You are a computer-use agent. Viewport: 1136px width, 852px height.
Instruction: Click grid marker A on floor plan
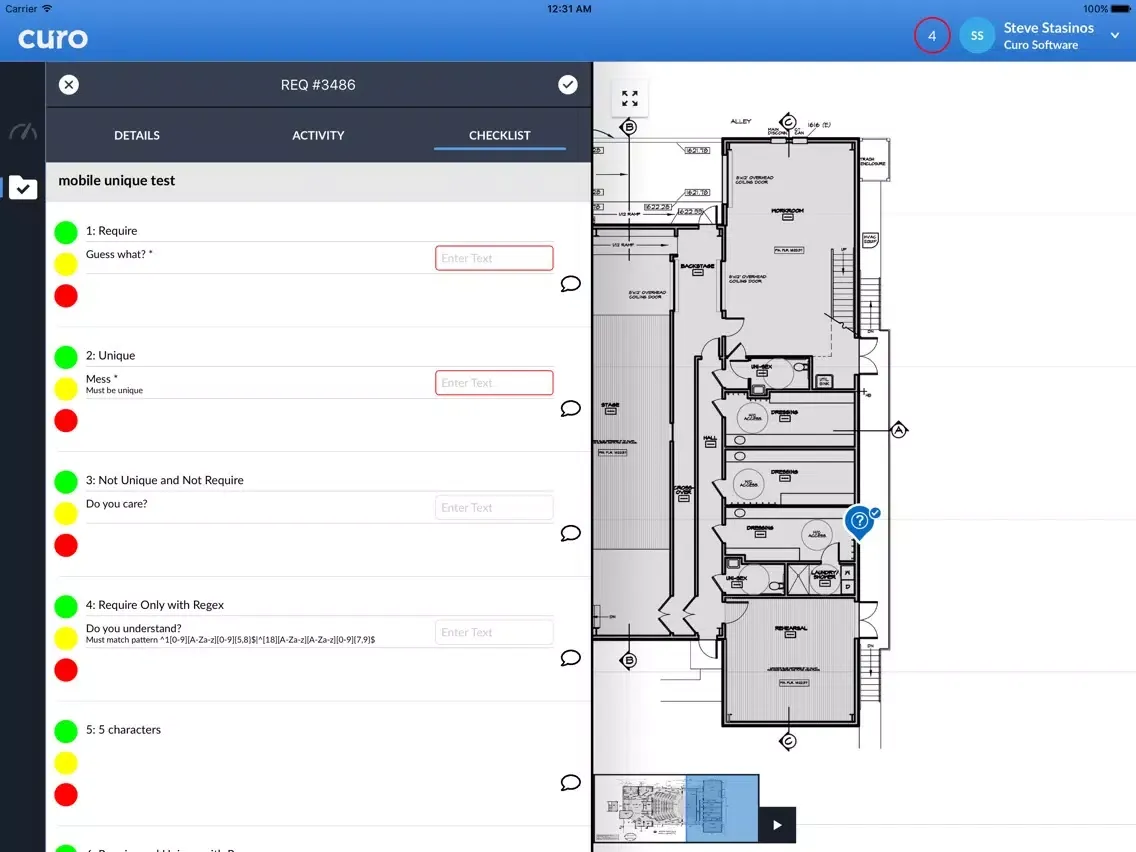point(898,430)
